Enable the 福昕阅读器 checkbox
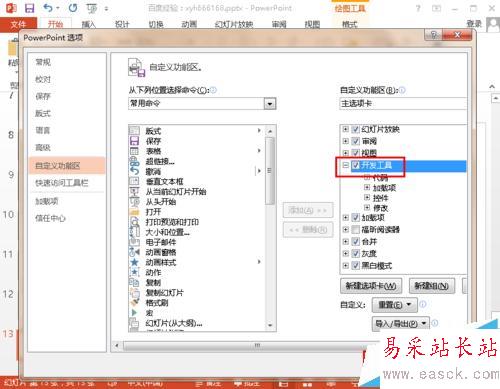 point(356,229)
